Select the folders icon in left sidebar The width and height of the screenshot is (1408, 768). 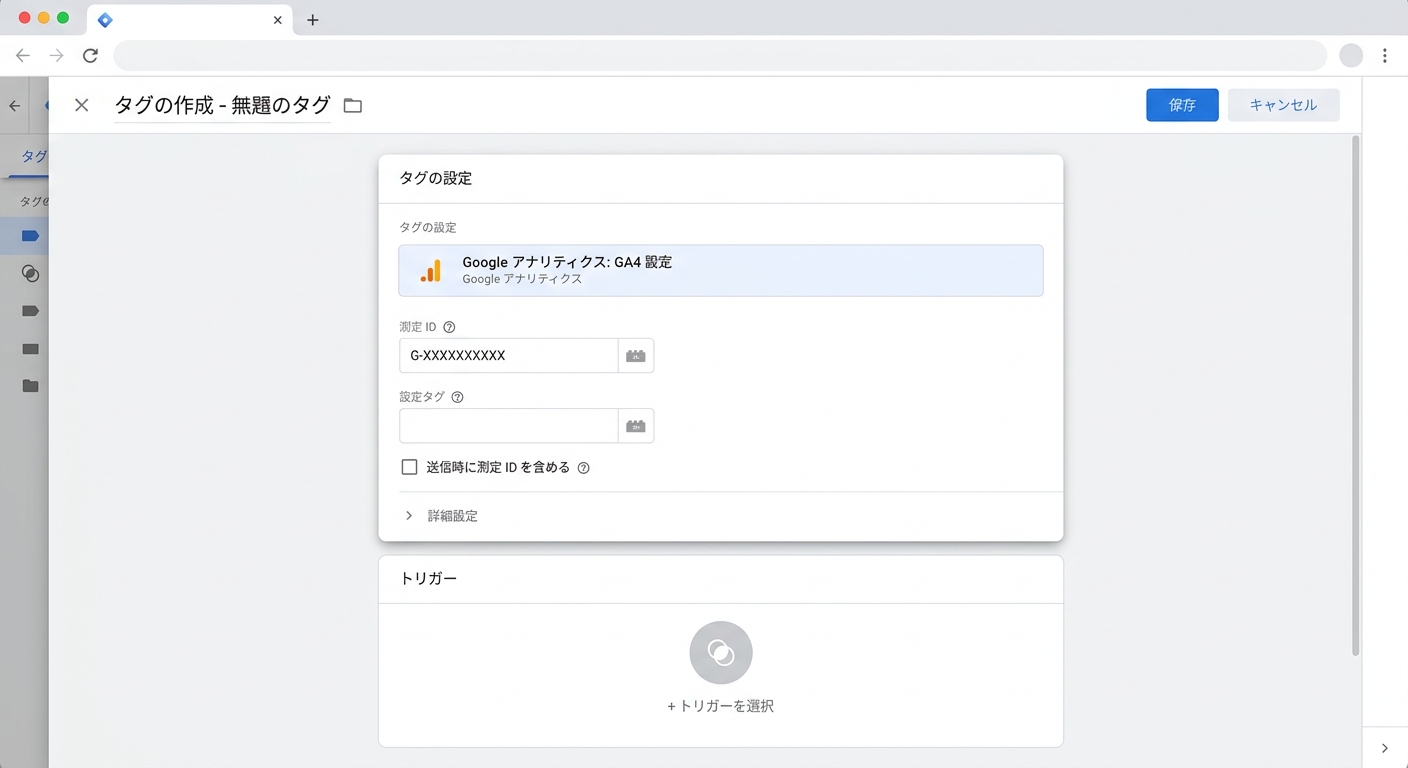31,386
